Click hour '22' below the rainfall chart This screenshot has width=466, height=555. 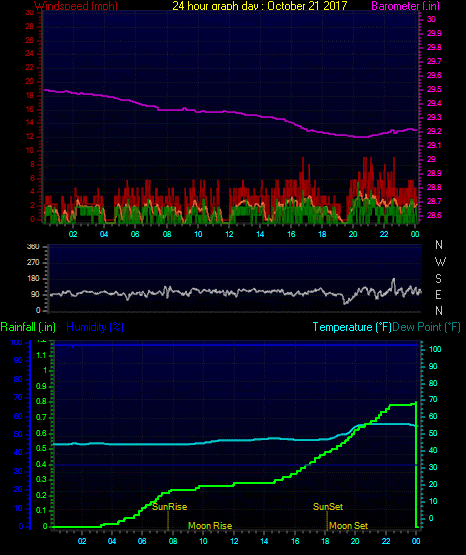[x=386, y=541]
